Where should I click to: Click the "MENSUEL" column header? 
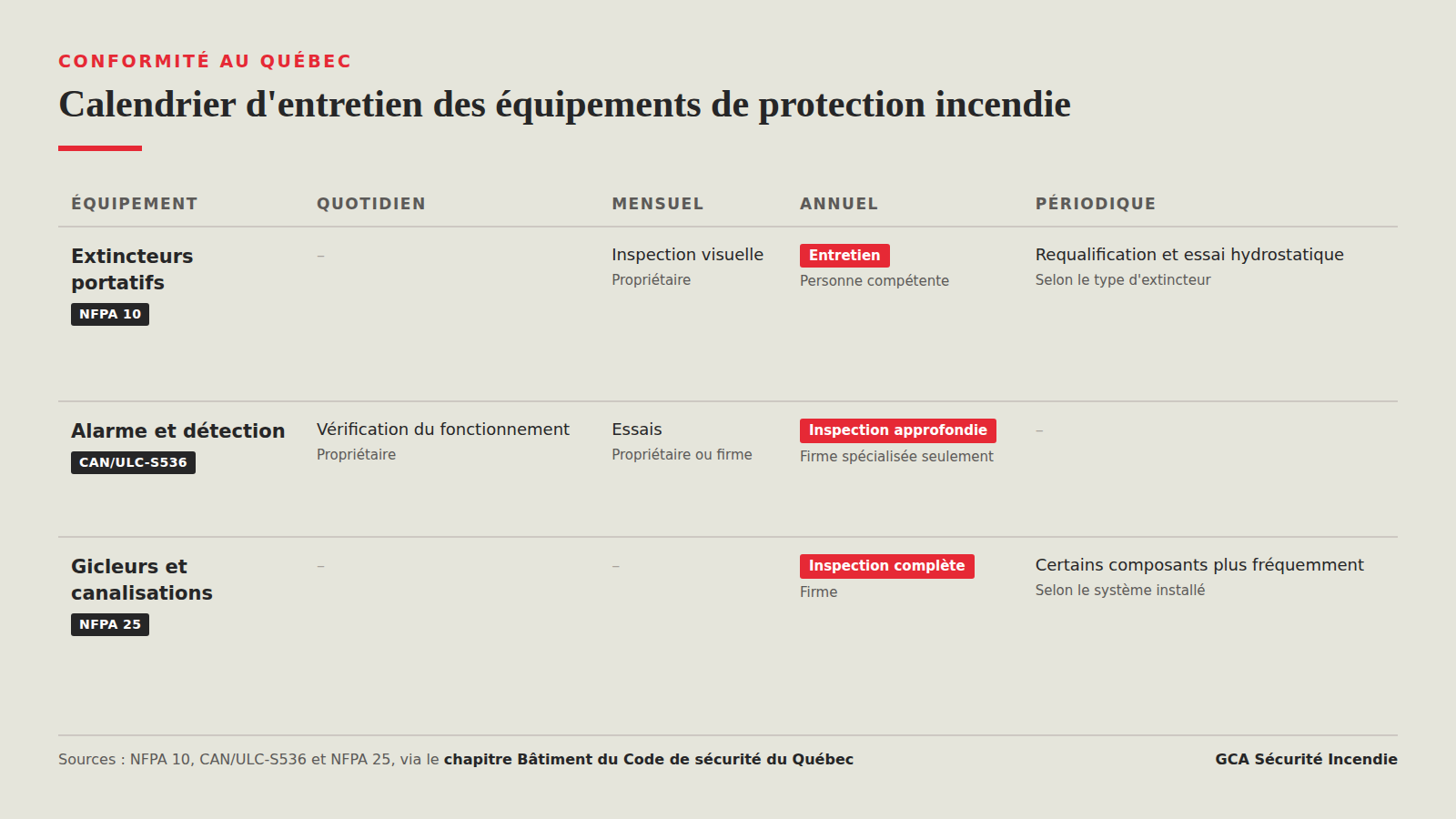658,204
